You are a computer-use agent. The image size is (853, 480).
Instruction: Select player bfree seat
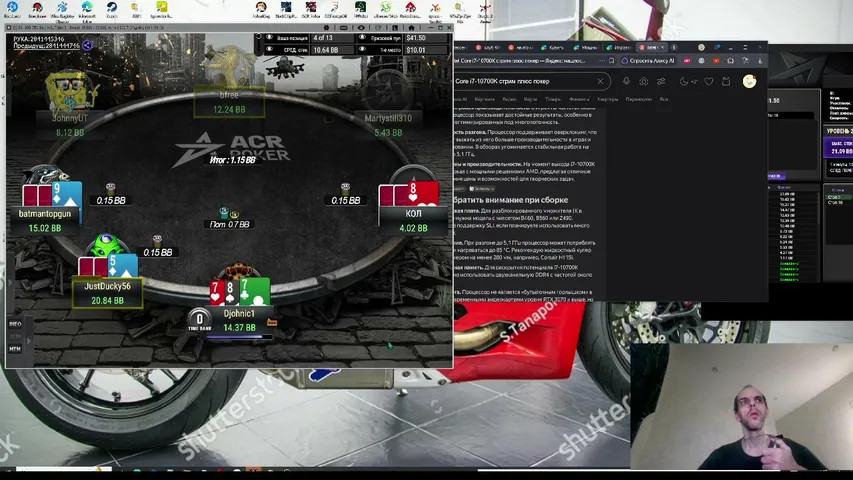point(229,102)
